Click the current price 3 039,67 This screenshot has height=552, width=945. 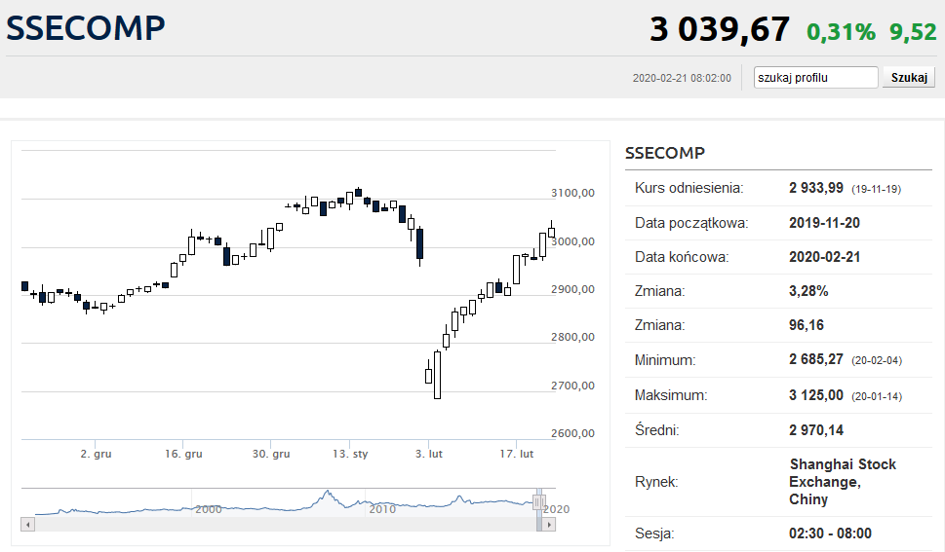[x=719, y=29]
